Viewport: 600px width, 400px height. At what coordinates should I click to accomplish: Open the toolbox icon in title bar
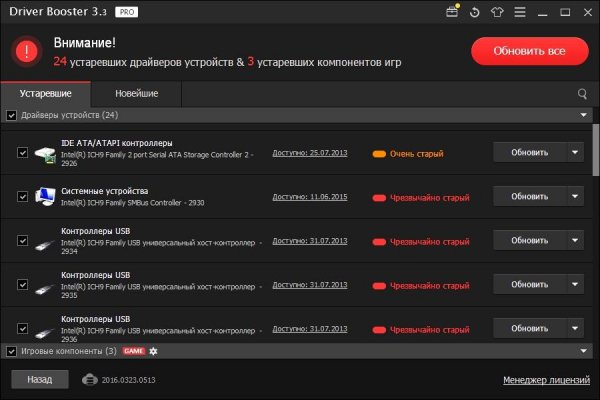[x=452, y=12]
